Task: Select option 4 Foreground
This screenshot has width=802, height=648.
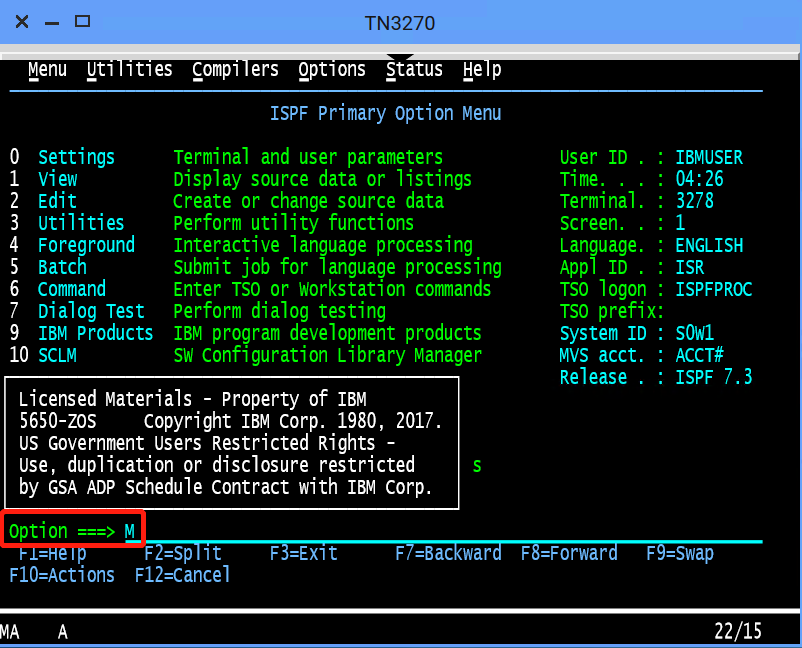Action: tap(86, 245)
